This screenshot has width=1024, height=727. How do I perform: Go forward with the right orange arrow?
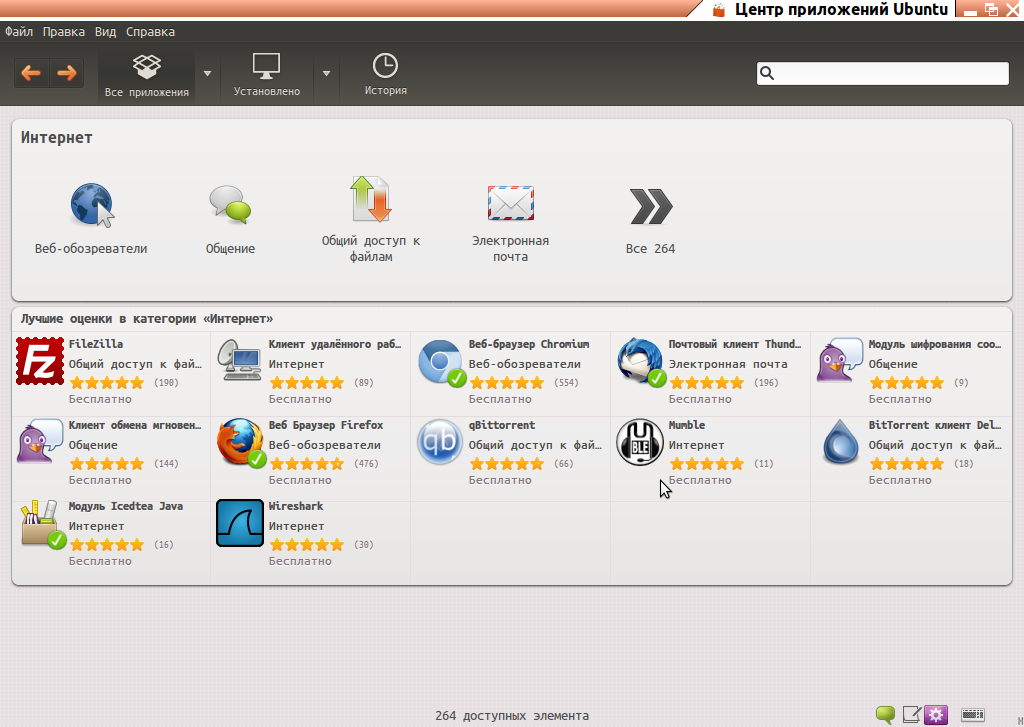point(67,73)
